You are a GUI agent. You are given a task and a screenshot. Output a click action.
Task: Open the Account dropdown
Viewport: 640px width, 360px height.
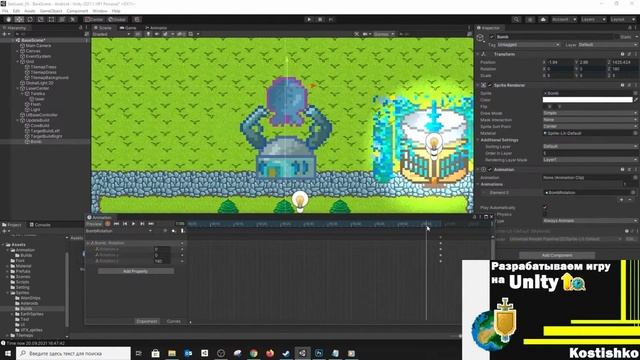point(564,19)
